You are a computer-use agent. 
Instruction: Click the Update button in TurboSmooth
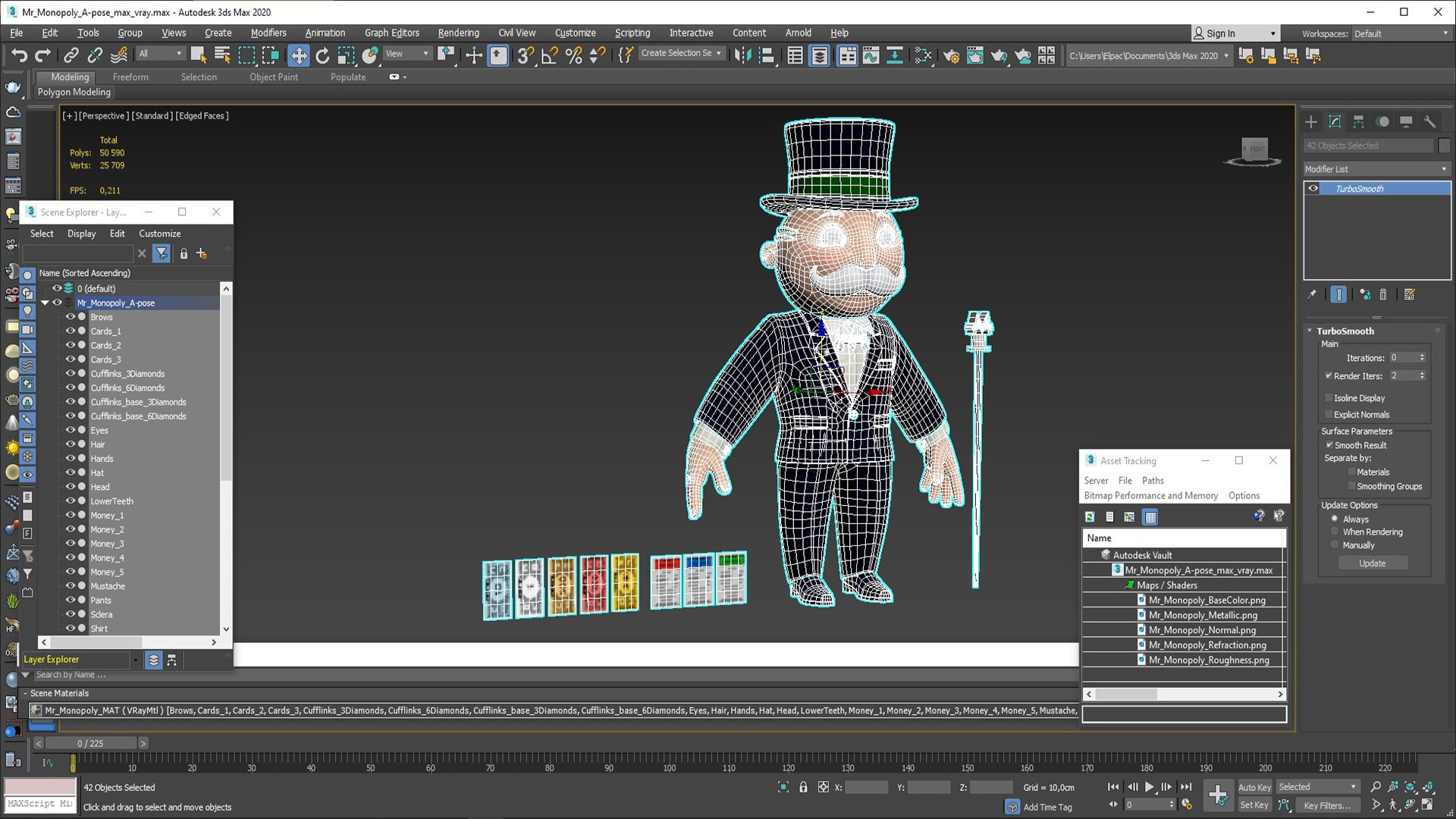pos(1373,563)
